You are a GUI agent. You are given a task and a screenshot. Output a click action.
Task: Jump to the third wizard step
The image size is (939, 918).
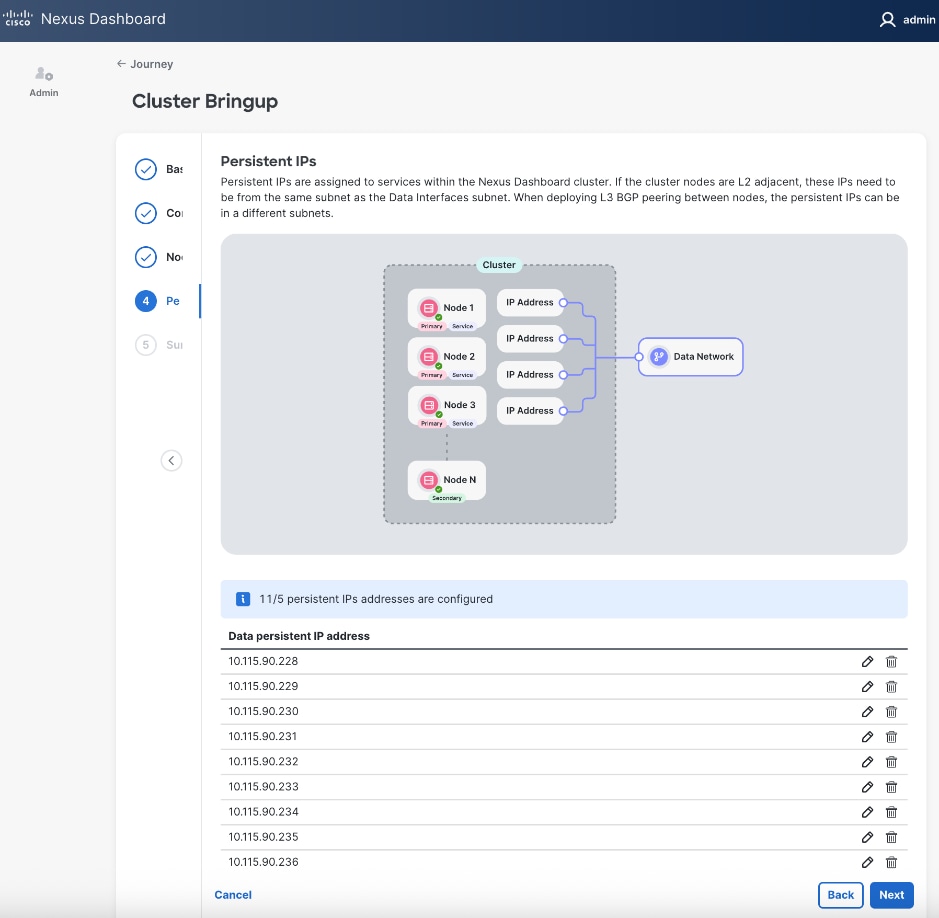pos(146,257)
